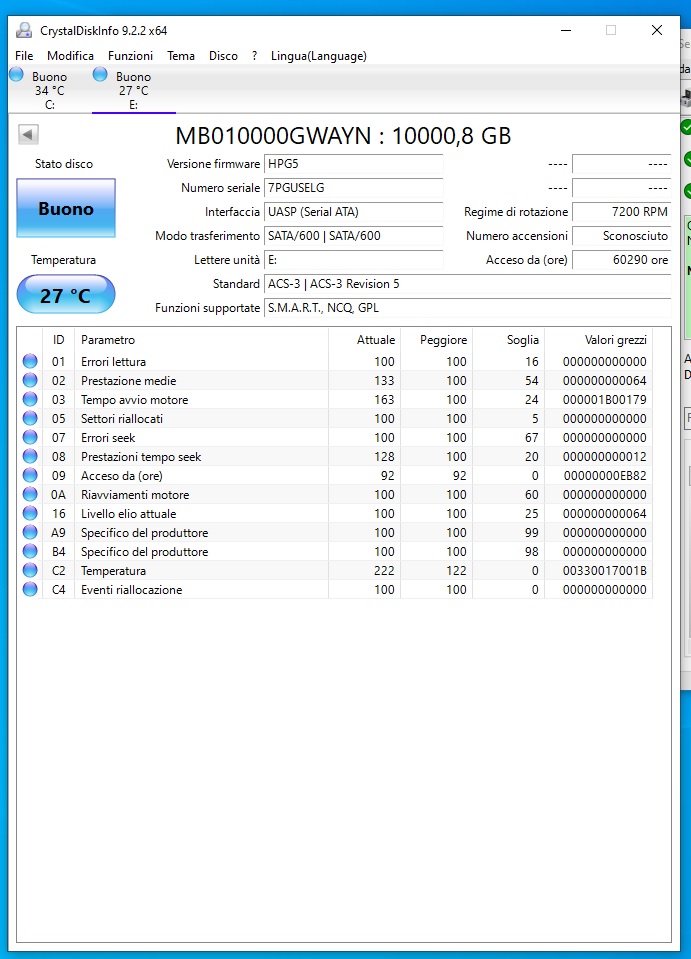The height and width of the screenshot is (959, 691).
Task: Click raw value 000001B00179
Action: [x=605, y=399]
